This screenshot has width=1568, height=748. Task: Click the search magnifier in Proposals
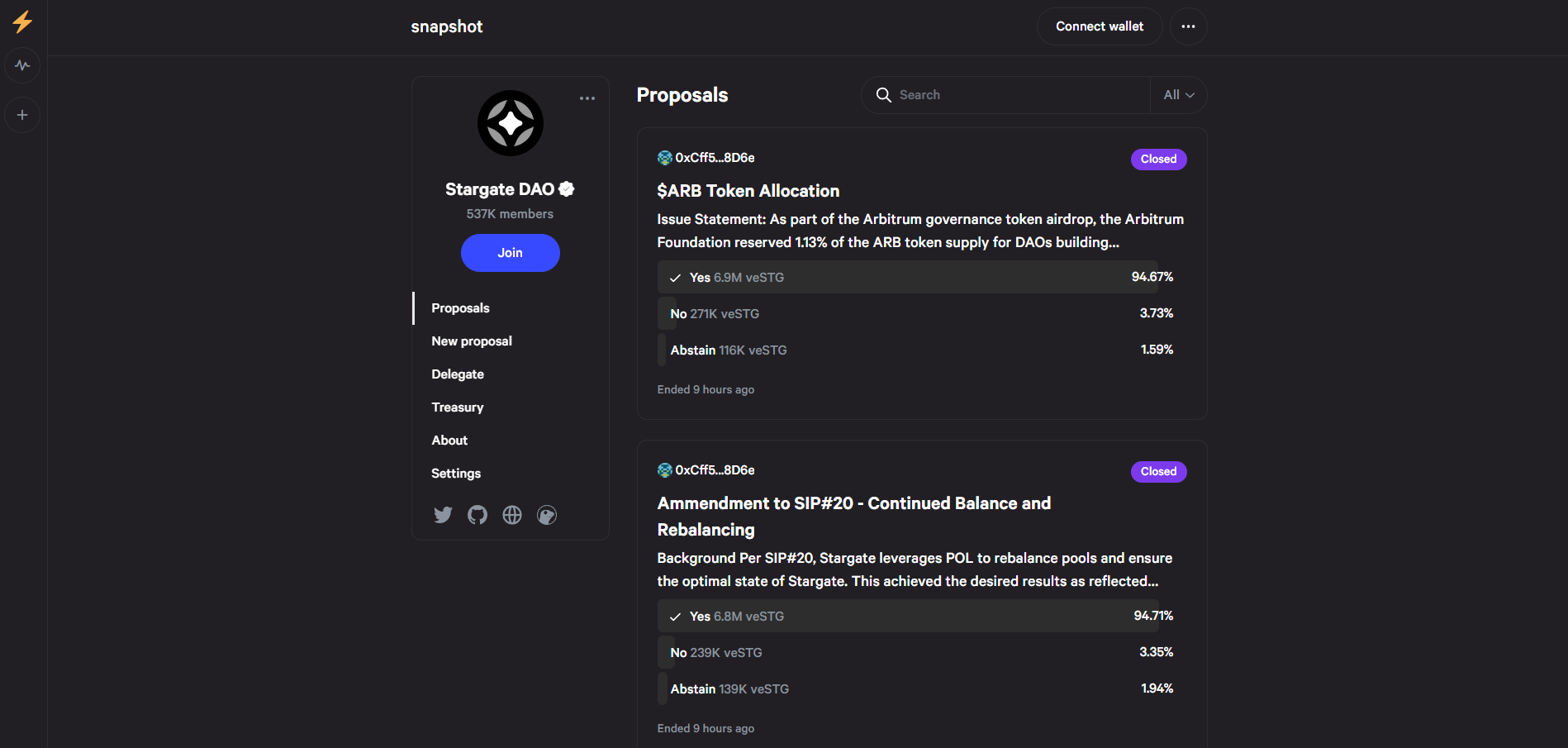click(x=883, y=95)
